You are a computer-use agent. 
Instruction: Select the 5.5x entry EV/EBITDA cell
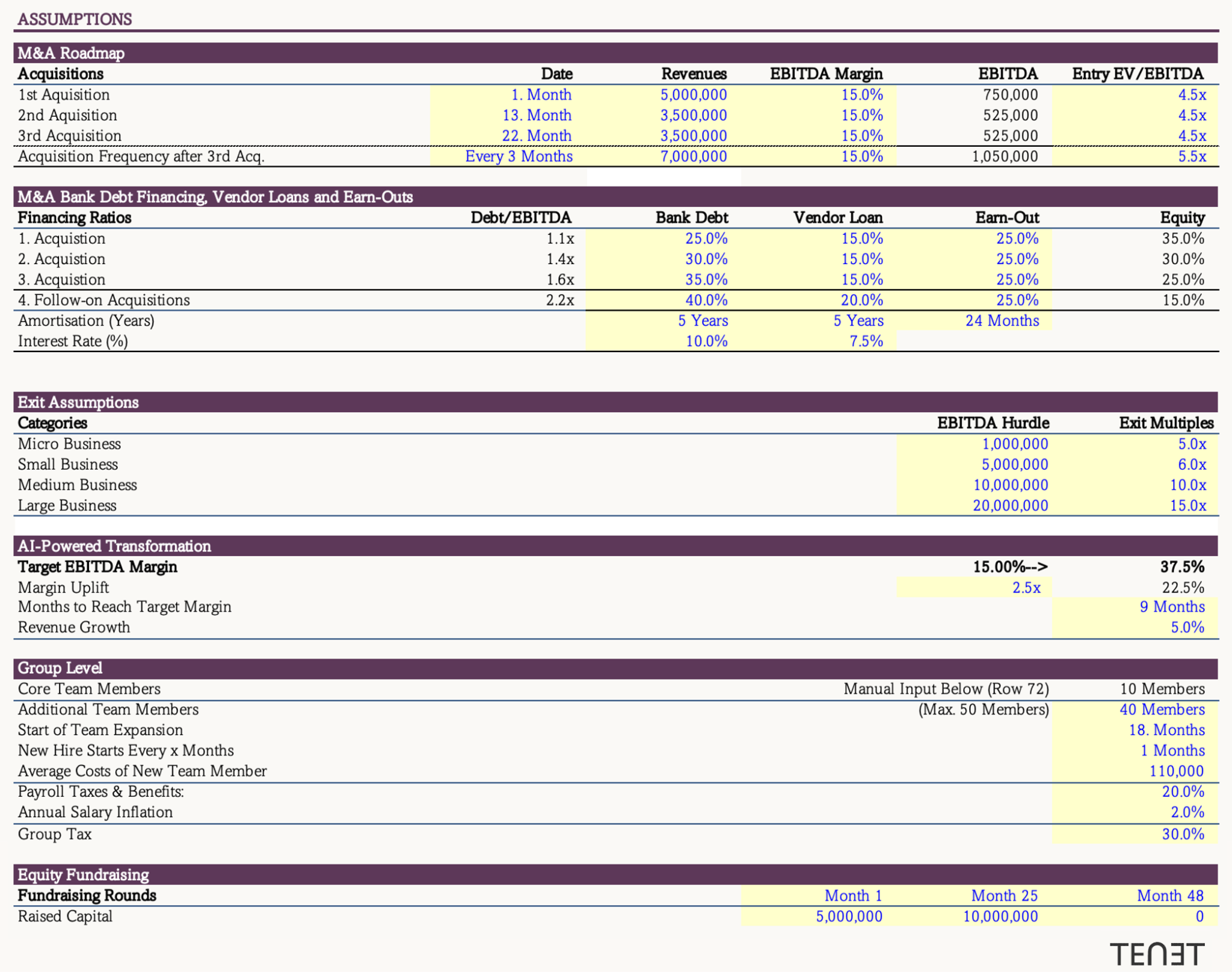coord(1135,156)
